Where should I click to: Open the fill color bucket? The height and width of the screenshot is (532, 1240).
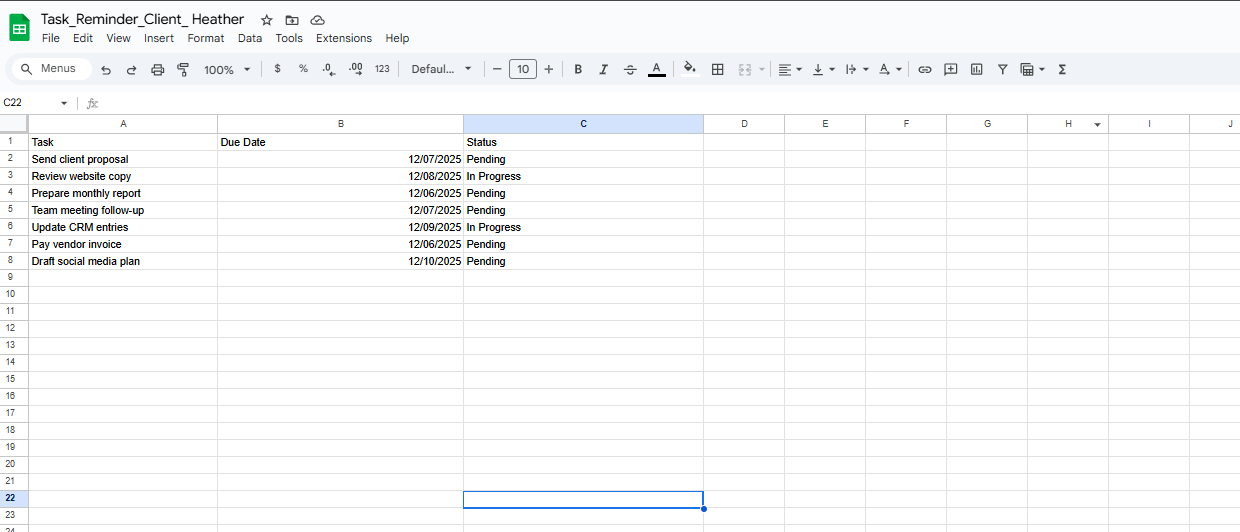[689, 69]
